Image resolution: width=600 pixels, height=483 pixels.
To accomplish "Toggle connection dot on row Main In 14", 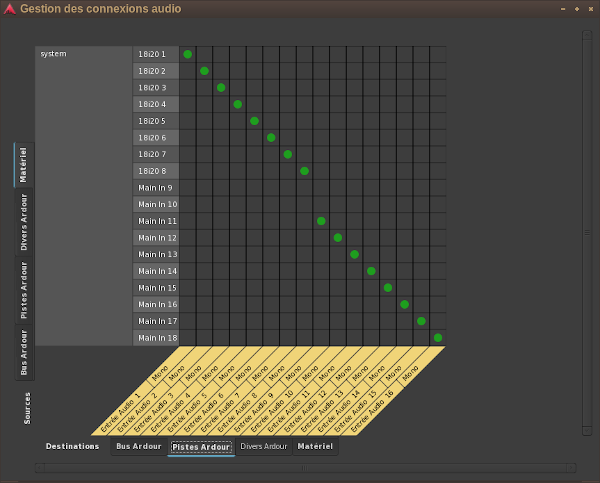I will click(x=371, y=271).
